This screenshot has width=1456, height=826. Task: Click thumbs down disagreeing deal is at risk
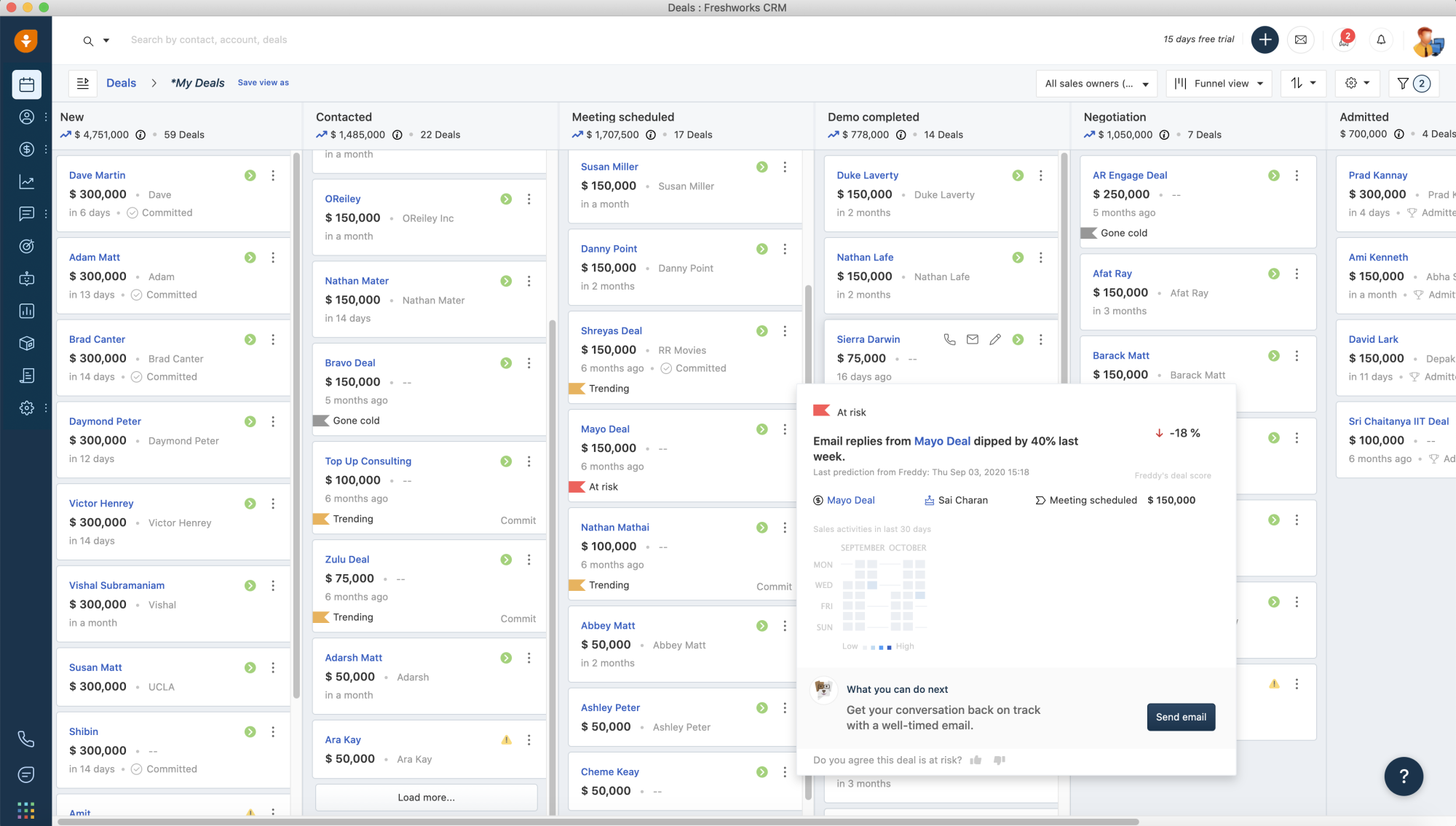click(x=999, y=760)
